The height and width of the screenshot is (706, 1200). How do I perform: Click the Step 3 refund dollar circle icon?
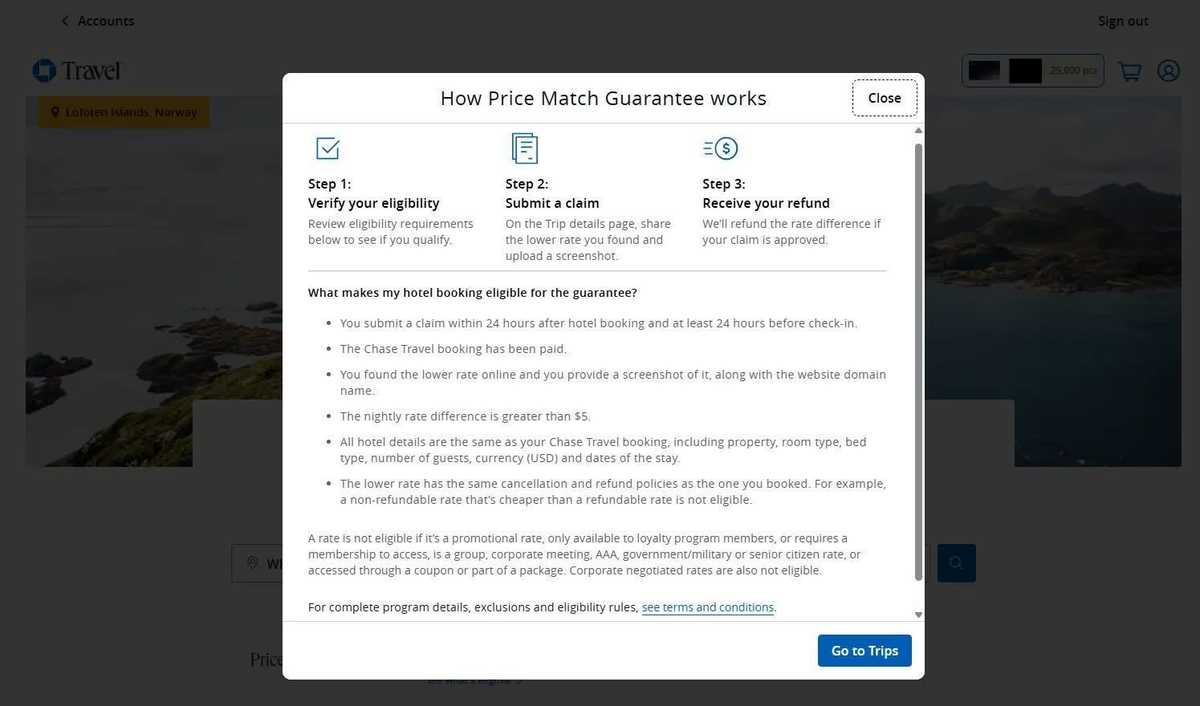click(721, 147)
